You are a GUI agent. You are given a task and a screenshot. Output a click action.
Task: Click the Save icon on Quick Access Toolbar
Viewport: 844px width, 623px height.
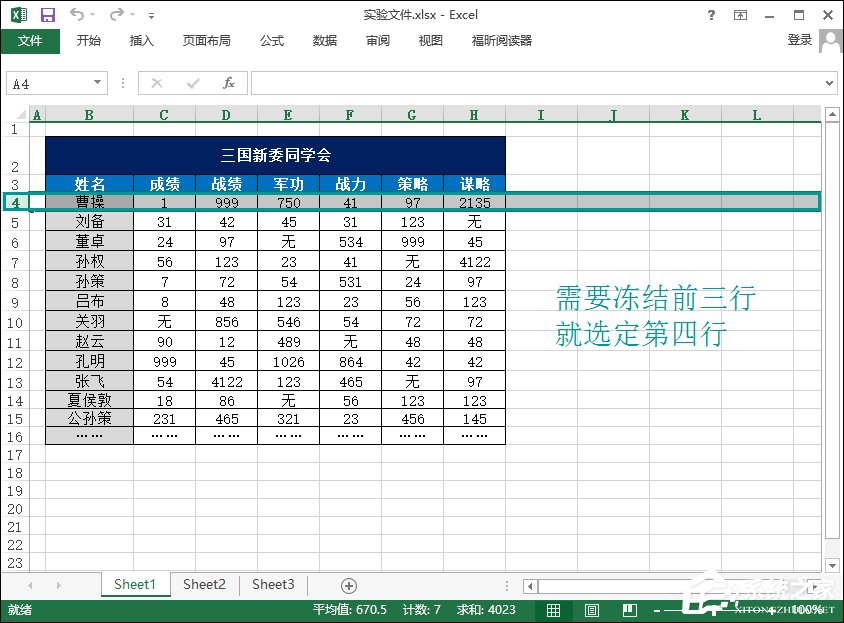(x=46, y=14)
